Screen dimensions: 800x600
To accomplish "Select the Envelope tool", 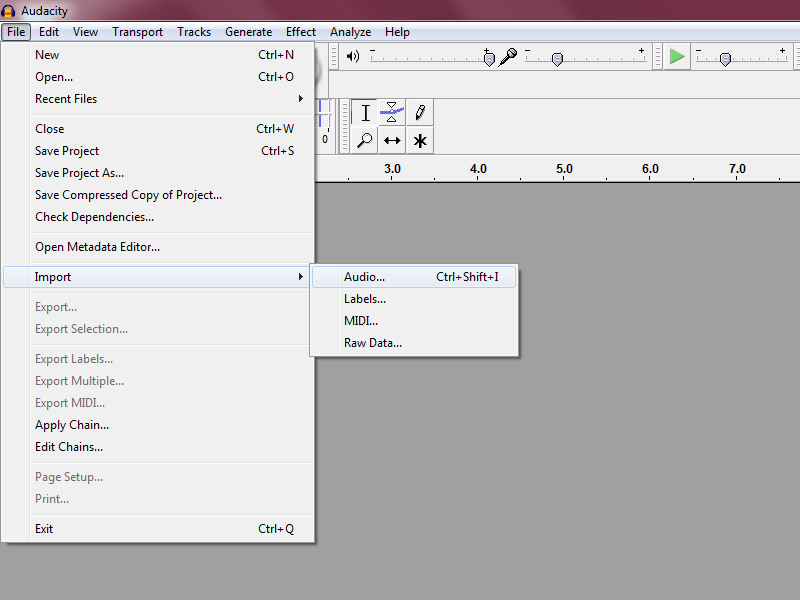I will 392,113.
